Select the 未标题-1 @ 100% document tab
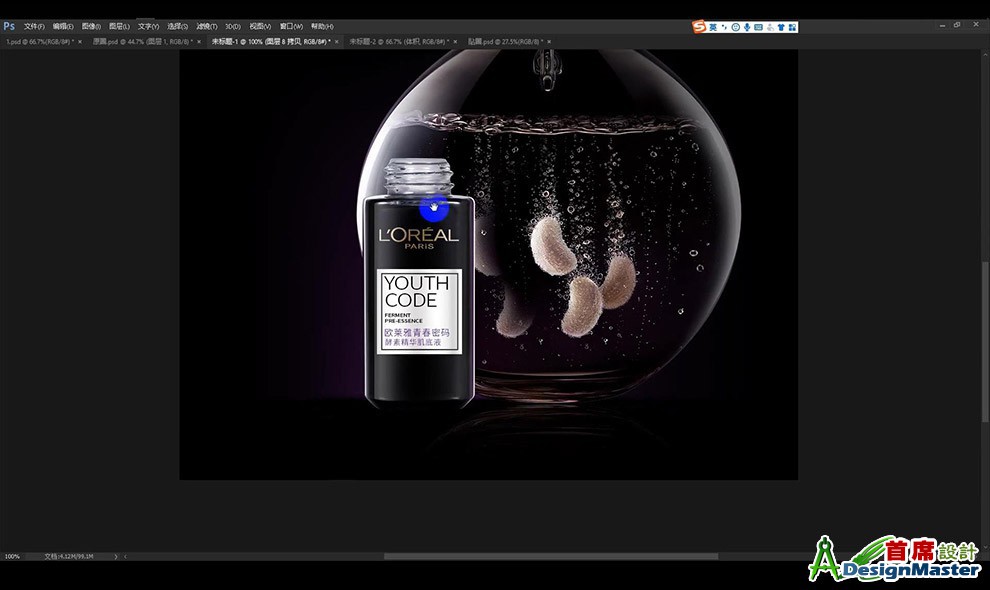The height and width of the screenshot is (590, 990). [271, 42]
